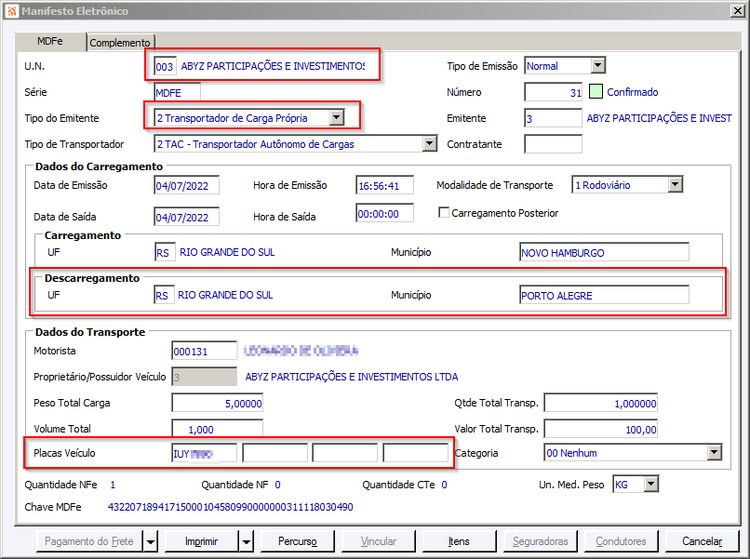The height and width of the screenshot is (559, 750).
Task: Click the Peso Total Carga field
Action: point(217,403)
